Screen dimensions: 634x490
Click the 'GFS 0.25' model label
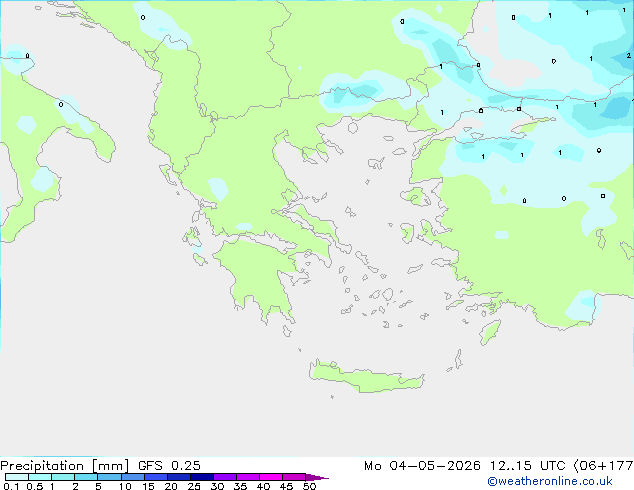(x=169, y=466)
